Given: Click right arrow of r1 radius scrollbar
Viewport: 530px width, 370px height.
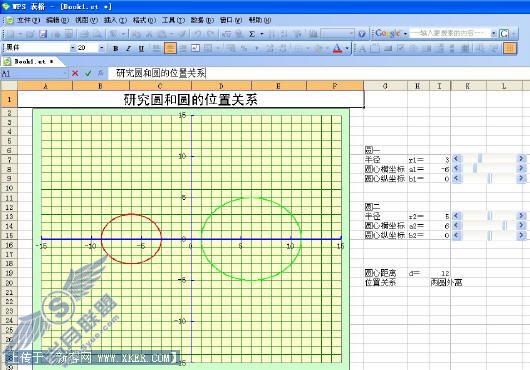Looking at the screenshot, I should pos(521,158).
